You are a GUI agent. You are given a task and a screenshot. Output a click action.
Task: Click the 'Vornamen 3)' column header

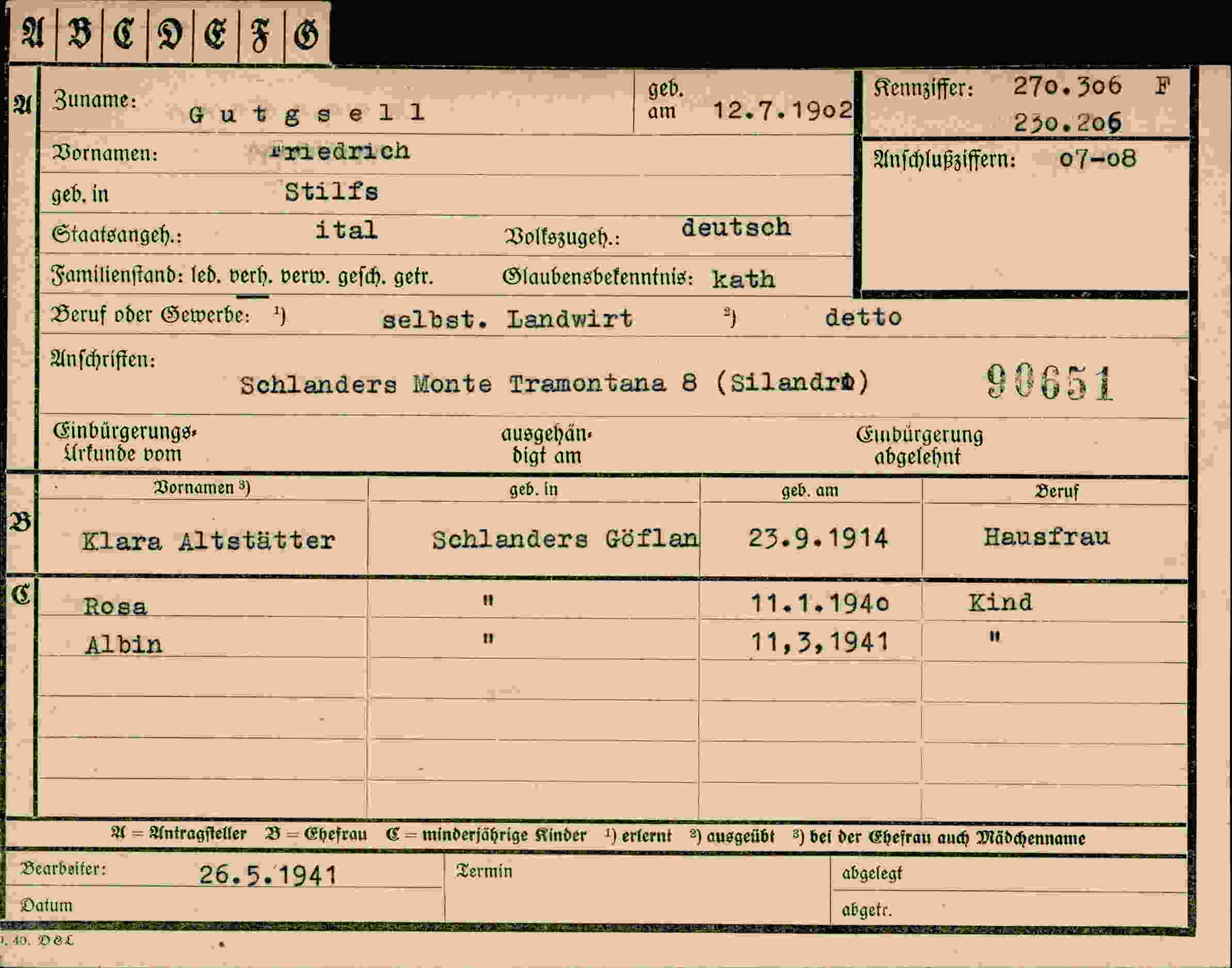tap(202, 488)
